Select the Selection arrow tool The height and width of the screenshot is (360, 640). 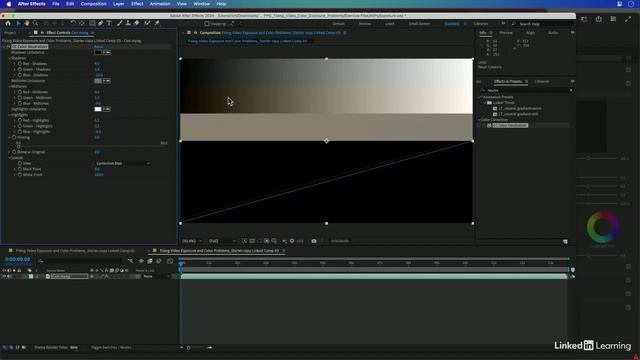[x=18, y=24]
